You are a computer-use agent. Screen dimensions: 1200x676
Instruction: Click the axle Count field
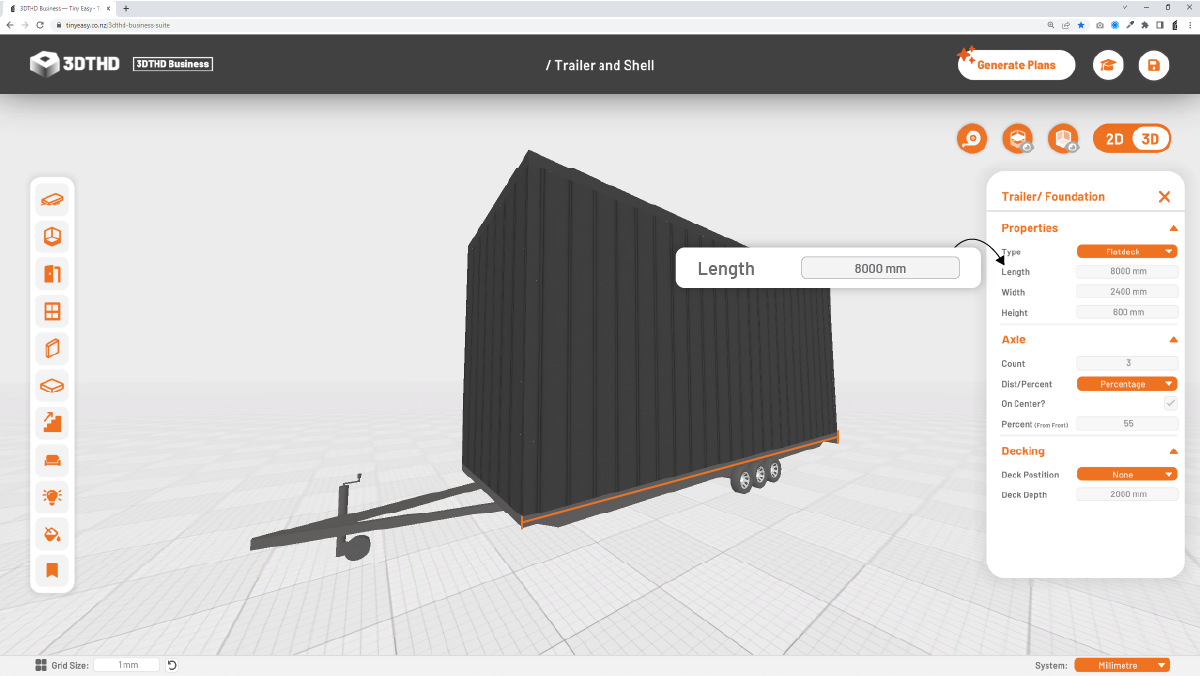(x=1127, y=364)
